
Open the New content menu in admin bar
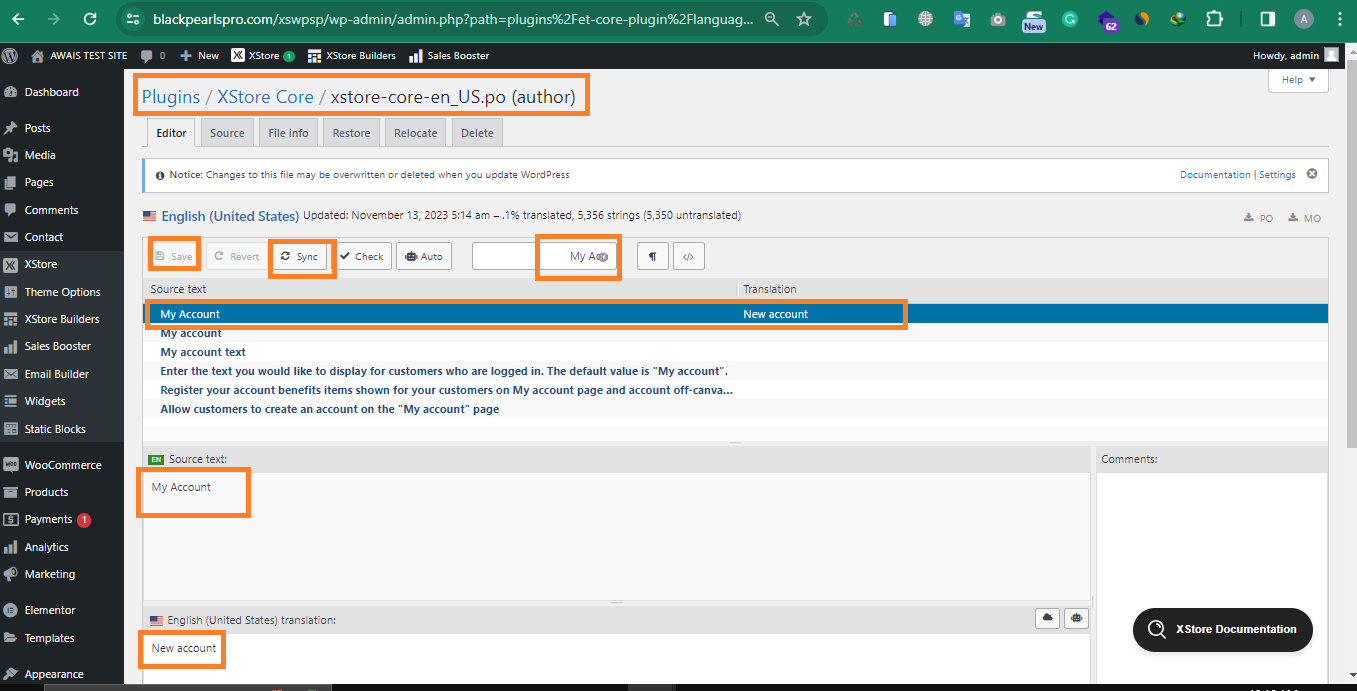tap(199, 55)
